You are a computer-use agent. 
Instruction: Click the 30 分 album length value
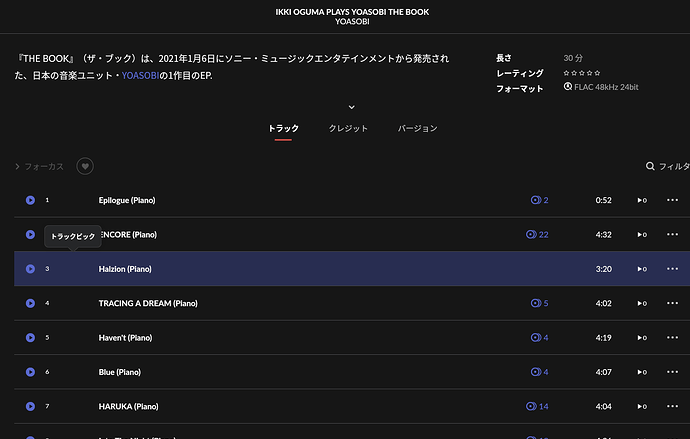[x=573, y=58]
